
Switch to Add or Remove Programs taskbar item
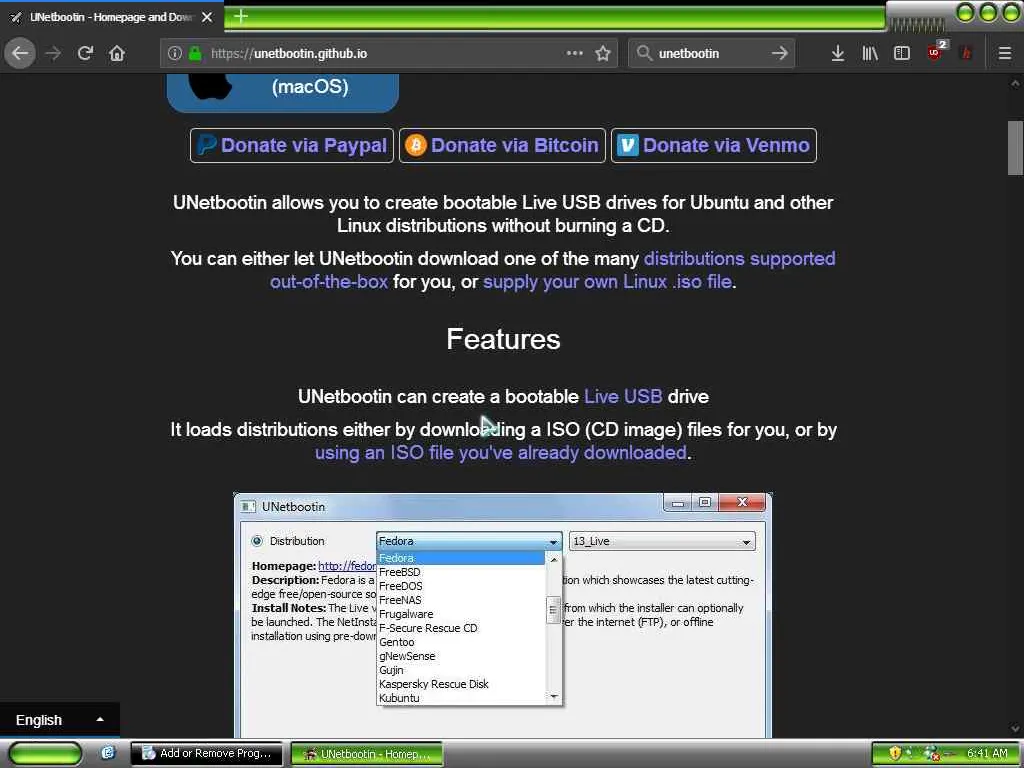coord(206,753)
